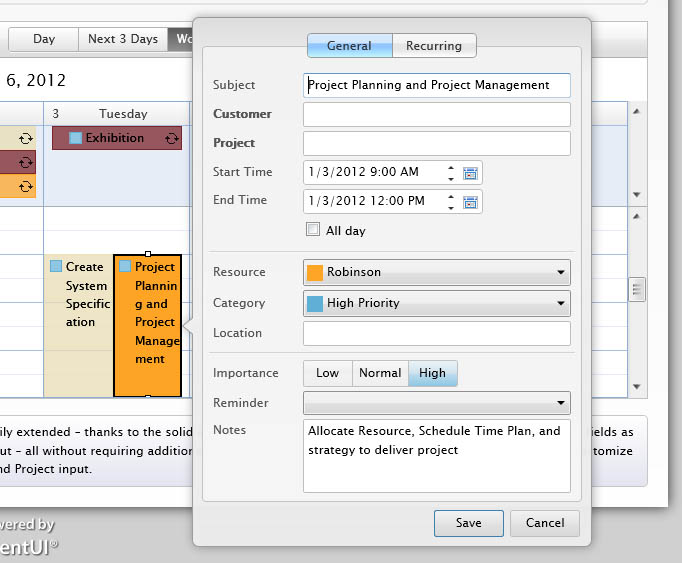Select High importance option

[433, 373]
